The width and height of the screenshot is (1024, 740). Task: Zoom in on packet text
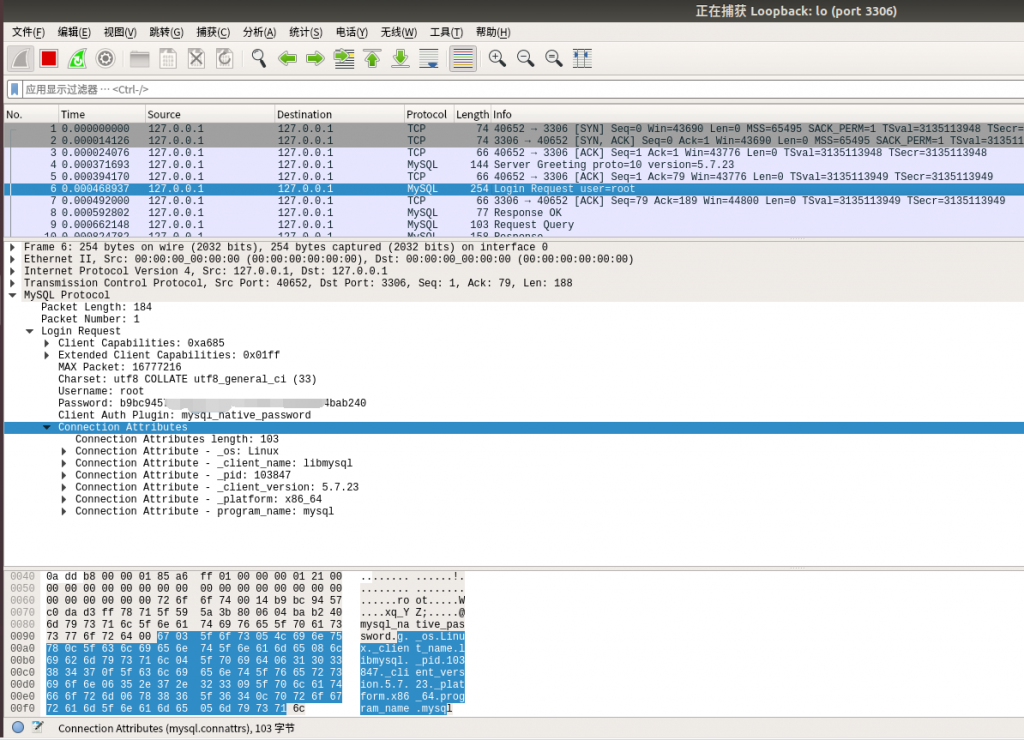tap(497, 59)
